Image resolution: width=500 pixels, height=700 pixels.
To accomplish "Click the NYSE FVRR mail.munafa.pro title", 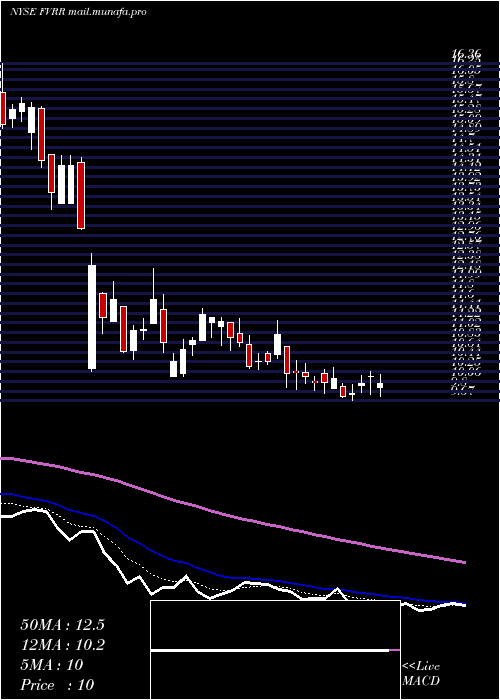I will tap(78, 12).
